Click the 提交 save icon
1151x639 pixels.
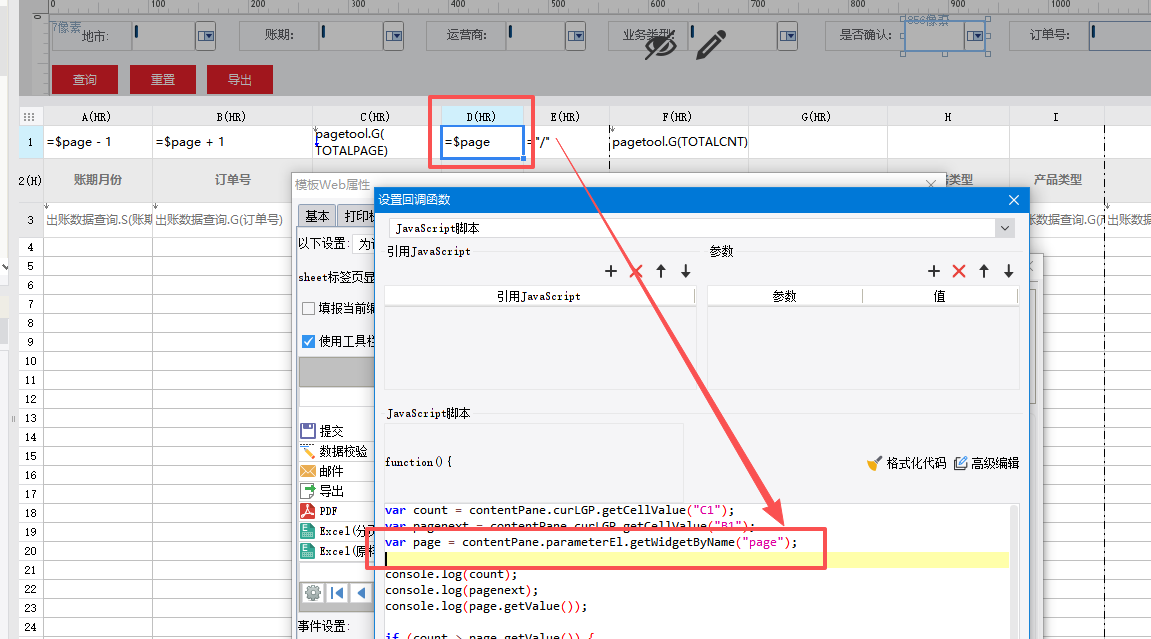308,431
